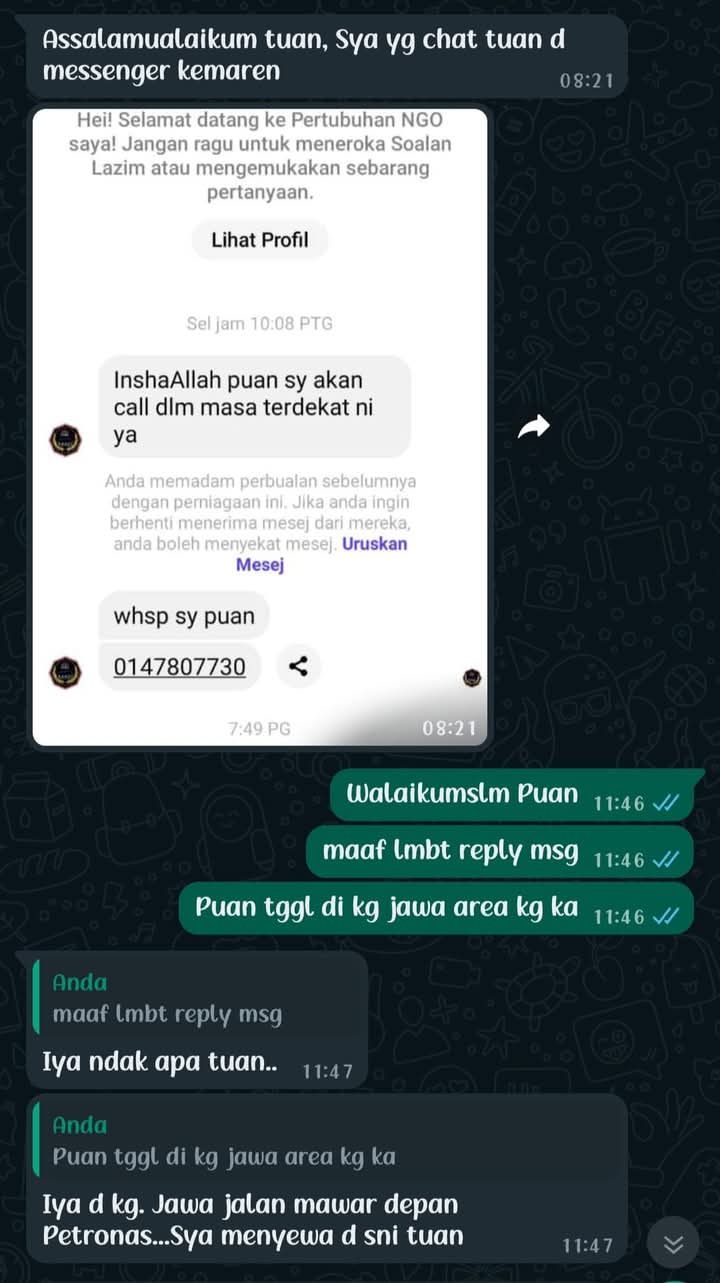Select the 'Puan tggl di kg jawa' sent message

[x=436, y=908]
